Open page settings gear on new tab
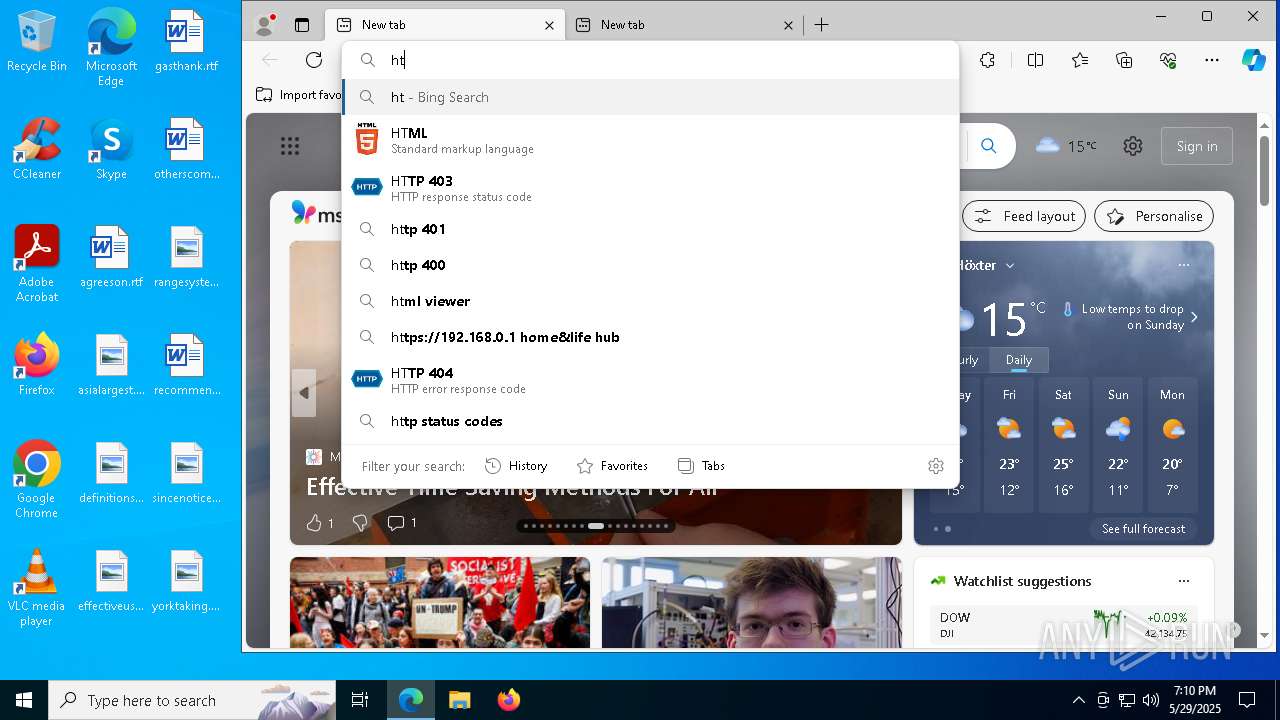The height and width of the screenshot is (720, 1280). 1132,146
